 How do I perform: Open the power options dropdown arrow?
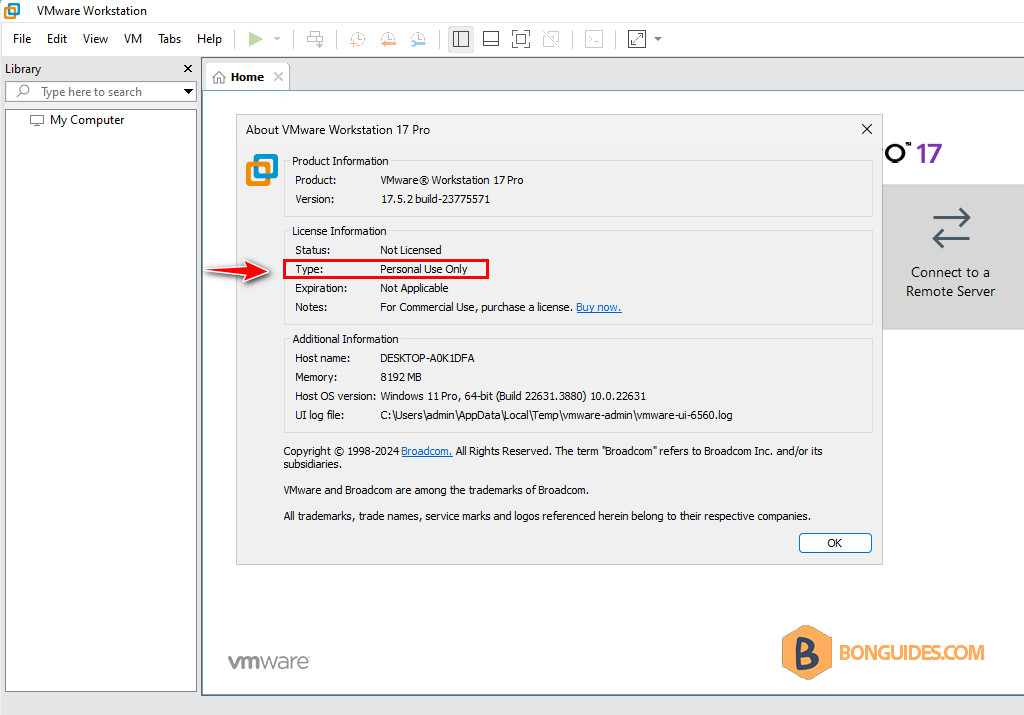click(x=277, y=39)
